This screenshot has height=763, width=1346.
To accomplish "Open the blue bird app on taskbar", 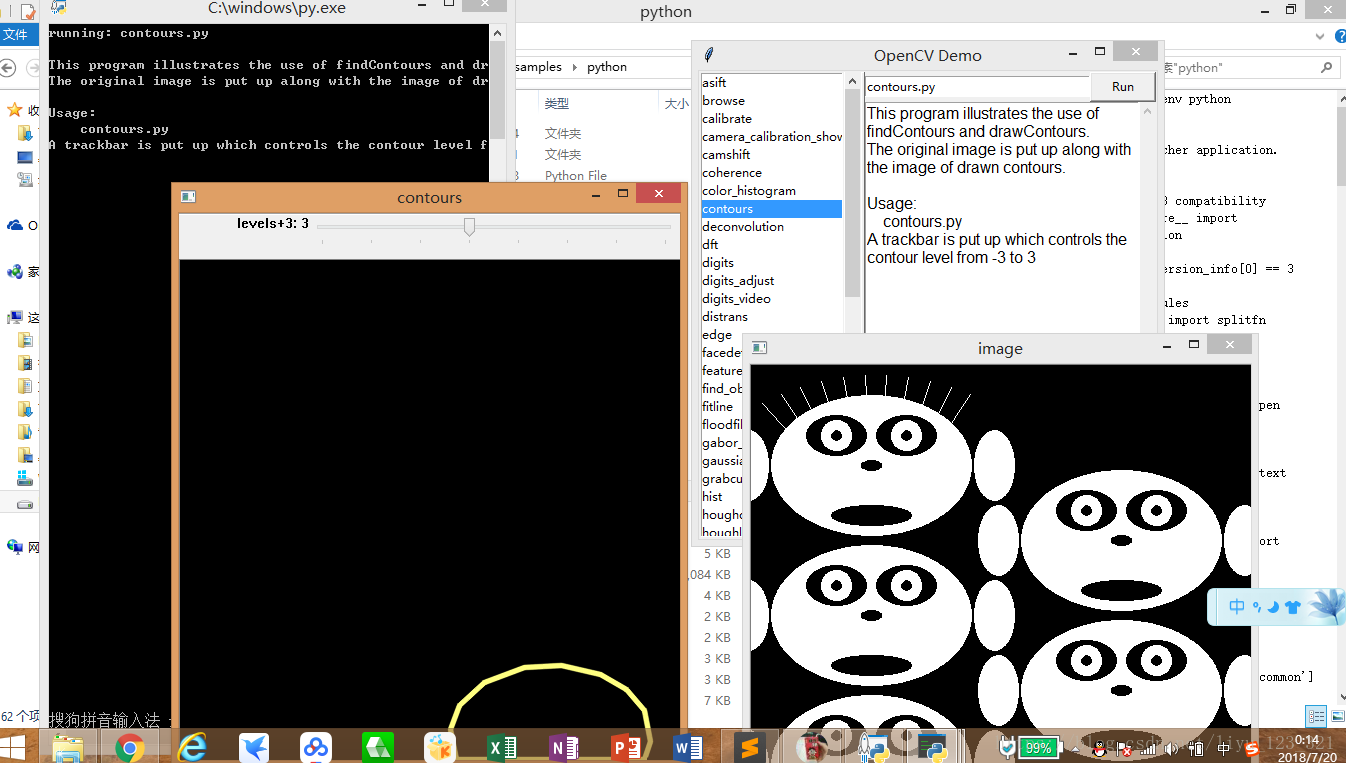I will (254, 747).
